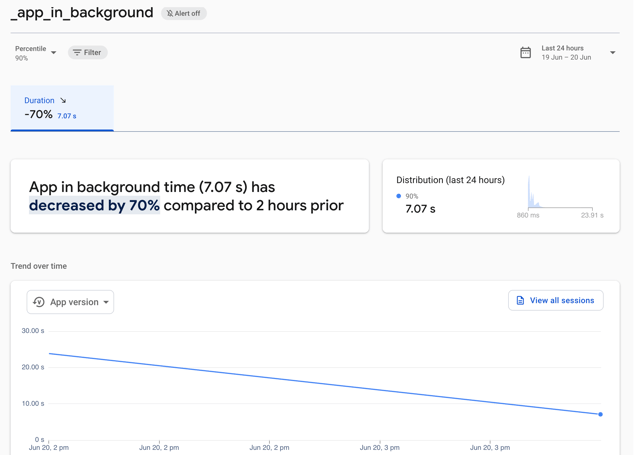Image resolution: width=634 pixels, height=455 pixels.
Task: Click the '860 ms' histogram axis label
Action: pyautogui.click(x=528, y=215)
